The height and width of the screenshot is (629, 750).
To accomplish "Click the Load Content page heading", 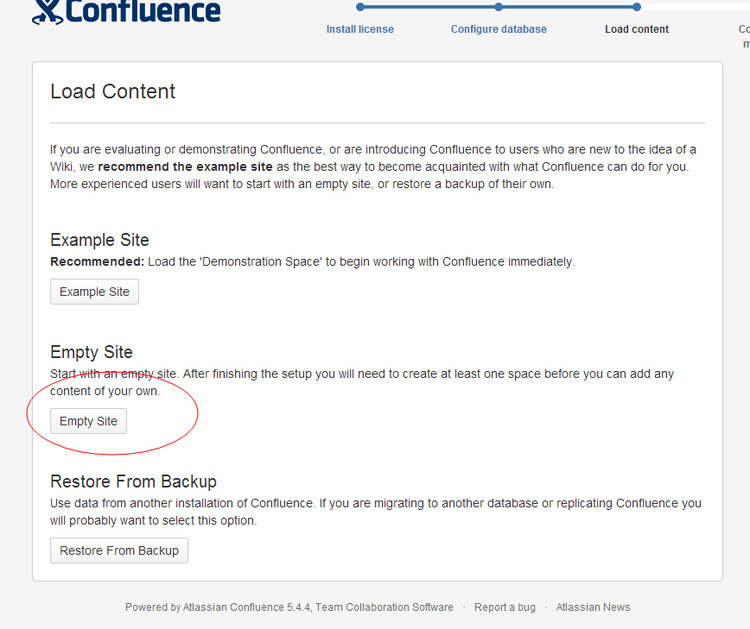I will (113, 91).
